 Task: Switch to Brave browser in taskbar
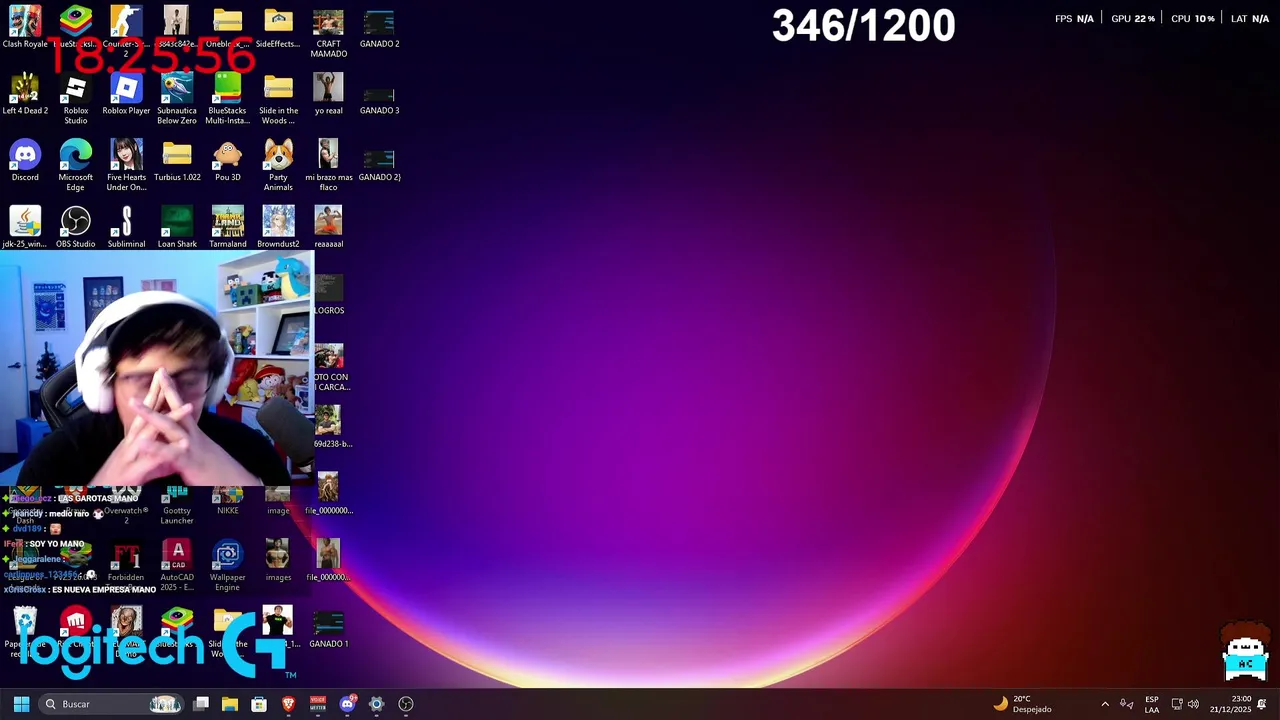point(288,704)
